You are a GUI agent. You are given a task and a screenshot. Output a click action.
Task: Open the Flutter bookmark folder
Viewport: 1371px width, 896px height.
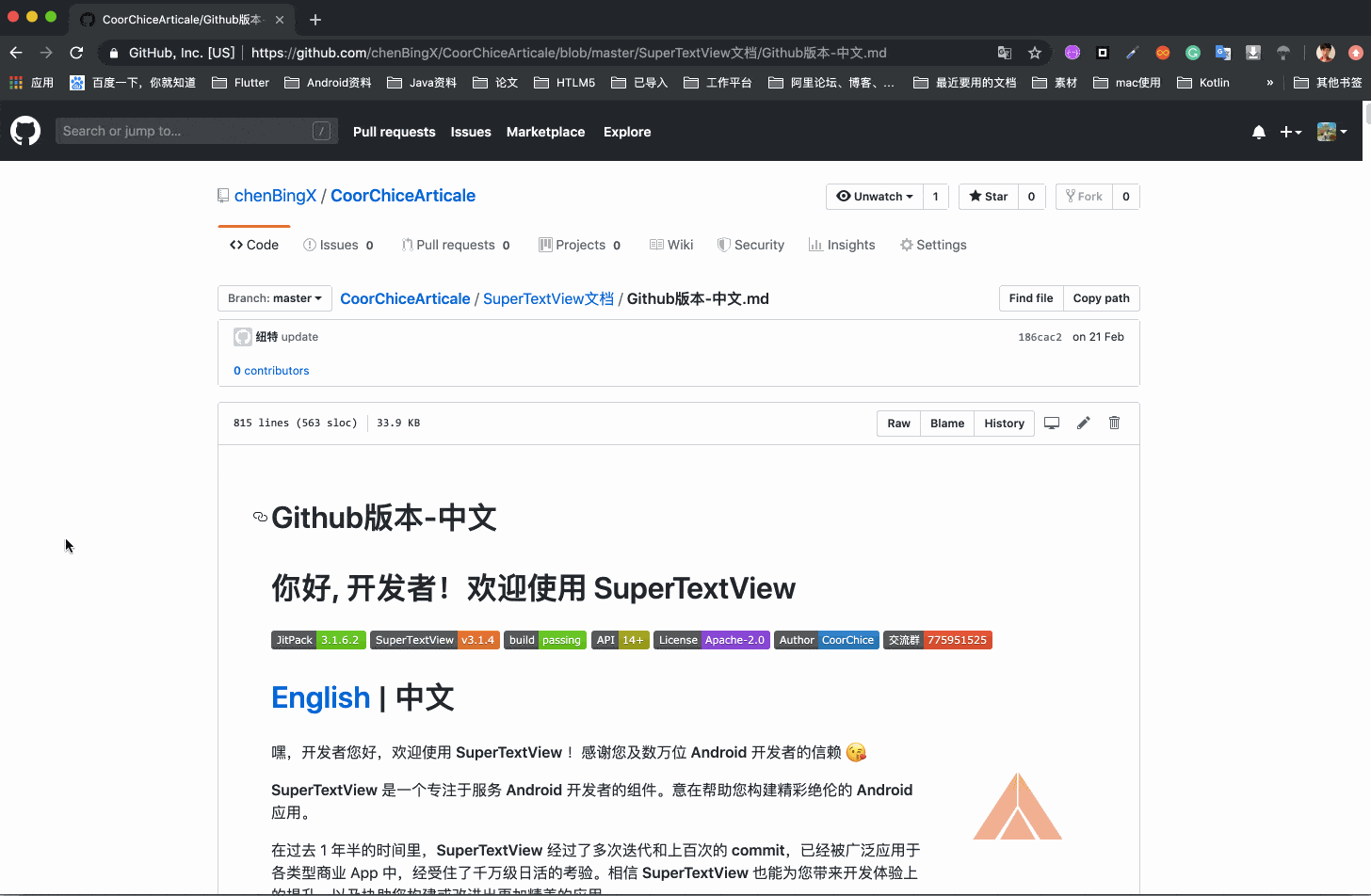coord(241,83)
